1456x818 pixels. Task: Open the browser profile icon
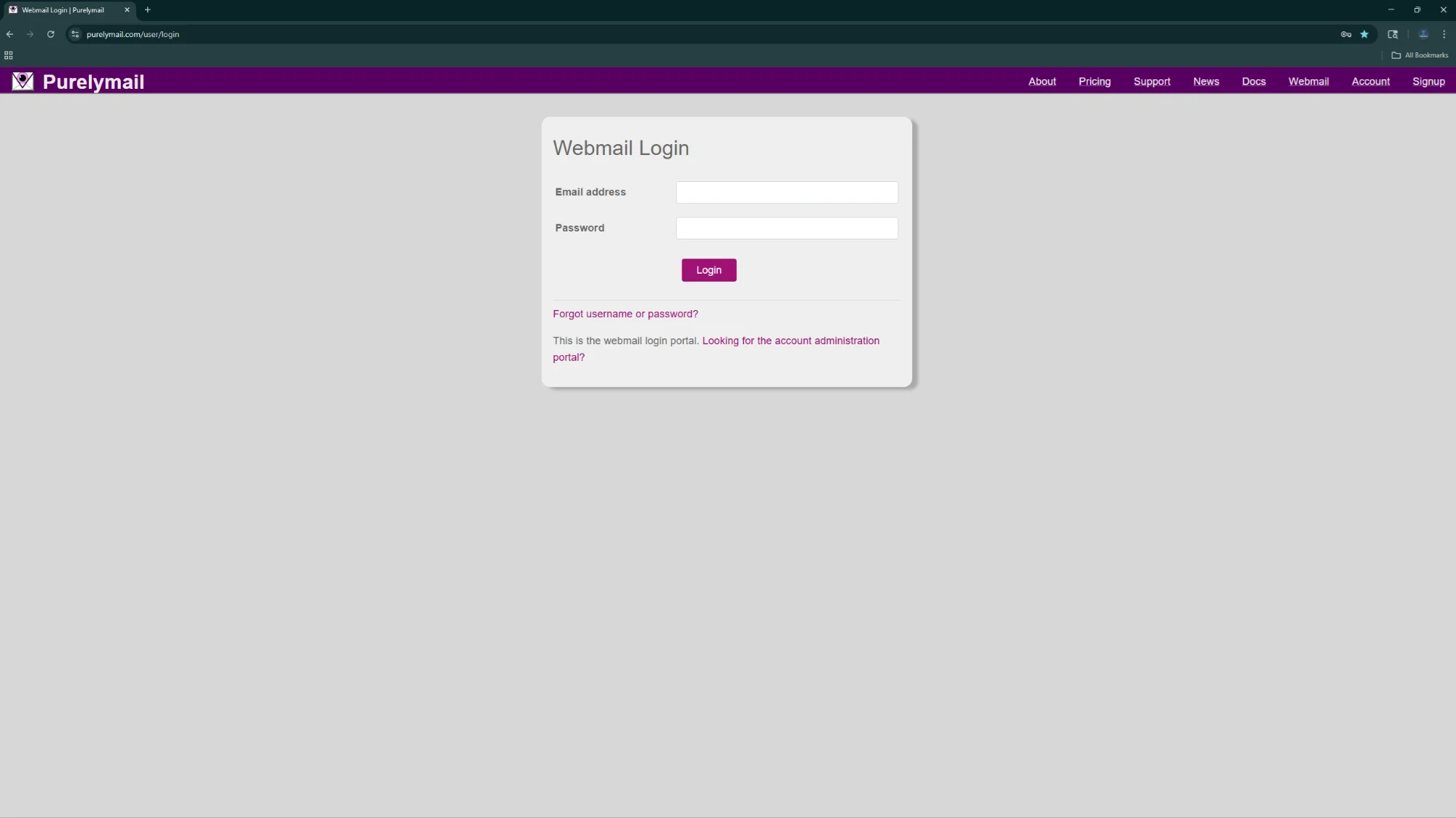click(x=1423, y=34)
